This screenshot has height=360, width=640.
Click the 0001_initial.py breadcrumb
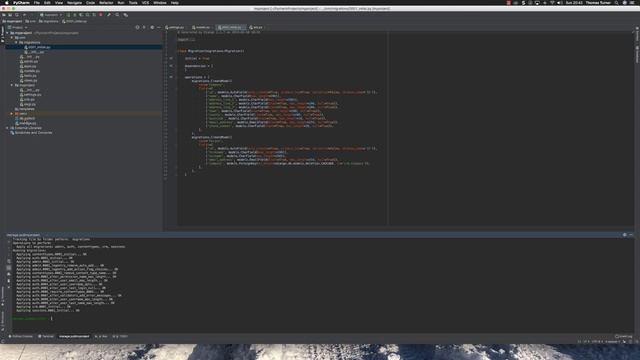(x=74, y=21)
